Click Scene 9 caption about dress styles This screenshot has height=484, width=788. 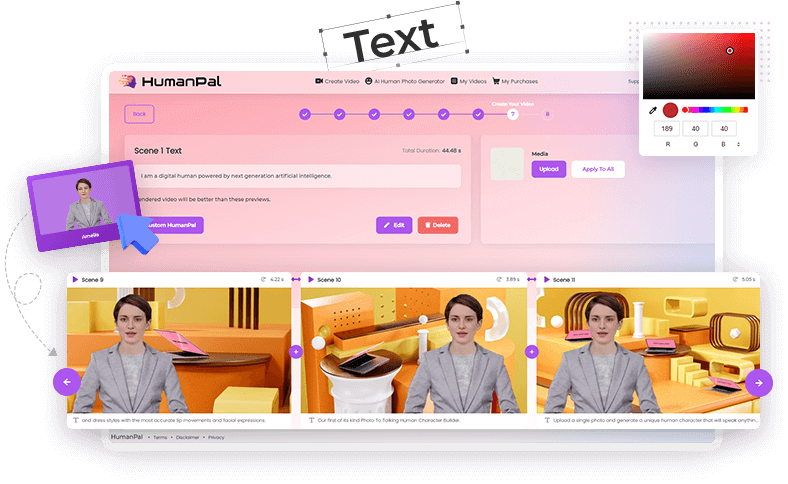[x=173, y=420]
